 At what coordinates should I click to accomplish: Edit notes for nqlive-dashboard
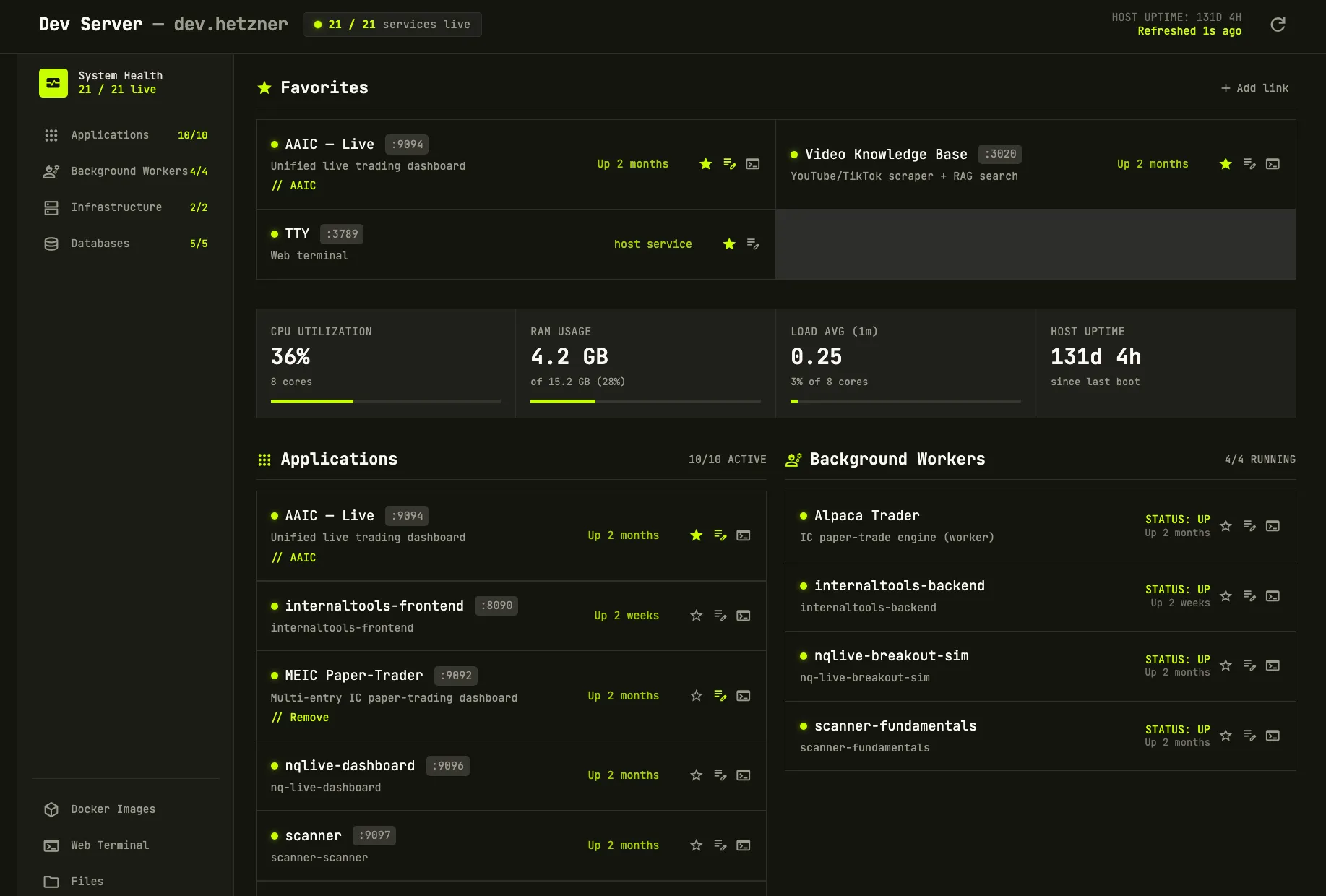[x=720, y=775]
